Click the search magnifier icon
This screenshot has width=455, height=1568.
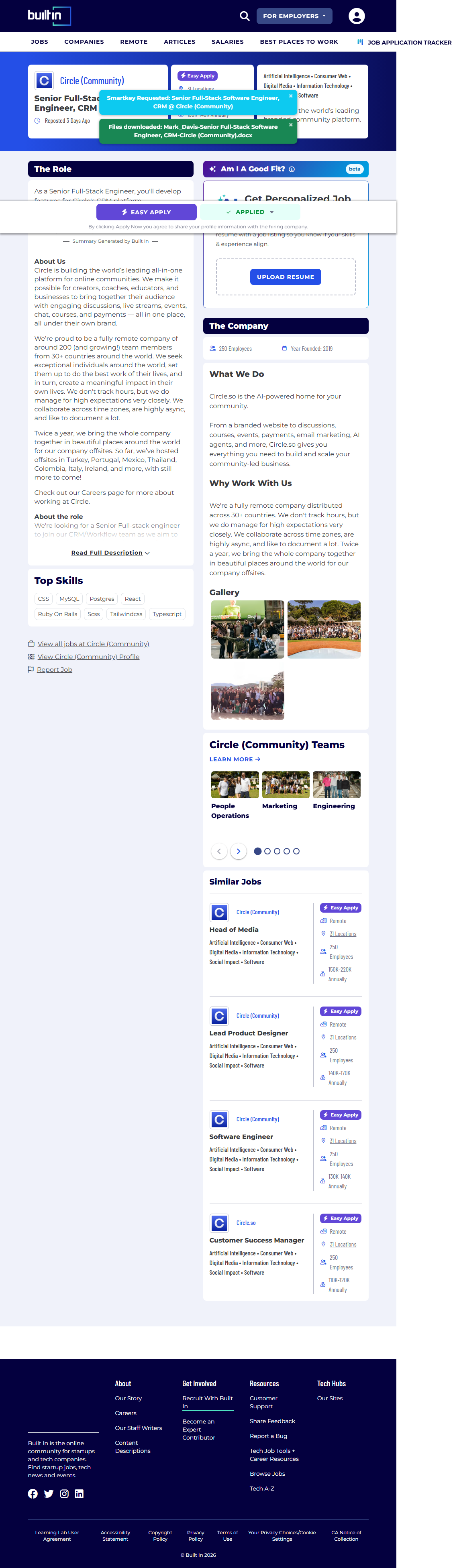pos(244,16)
